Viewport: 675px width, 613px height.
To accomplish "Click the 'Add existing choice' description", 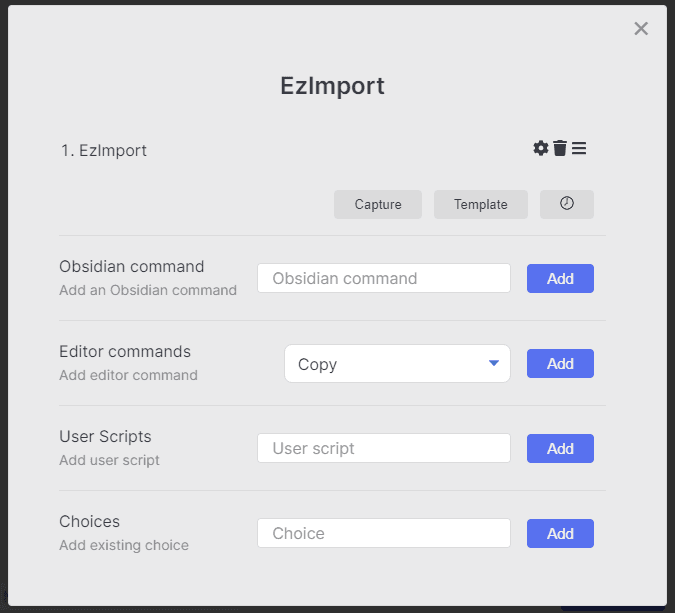I will pyautogui.click(x=124, y=545).
